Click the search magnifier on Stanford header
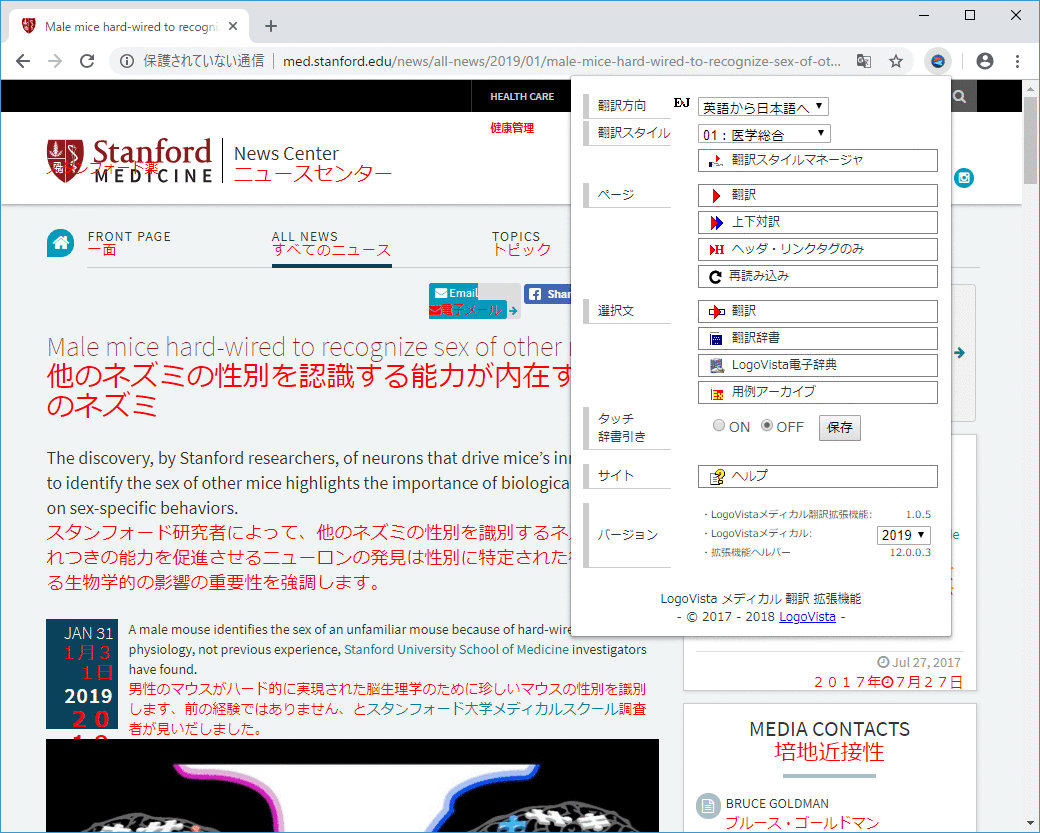1040x833 pixels. tap(960, 97)
